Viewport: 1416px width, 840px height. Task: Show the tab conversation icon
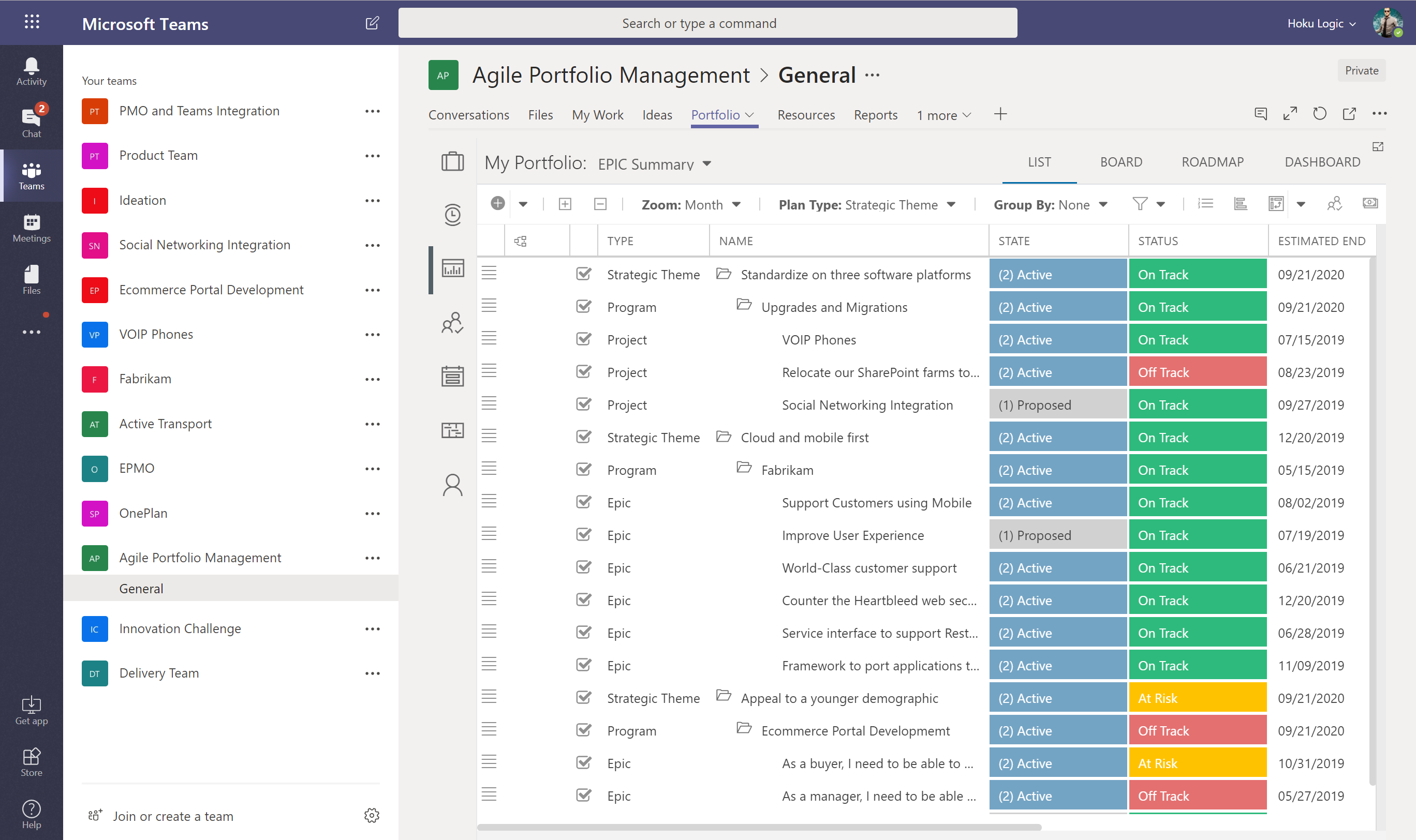click(1261, 114)
